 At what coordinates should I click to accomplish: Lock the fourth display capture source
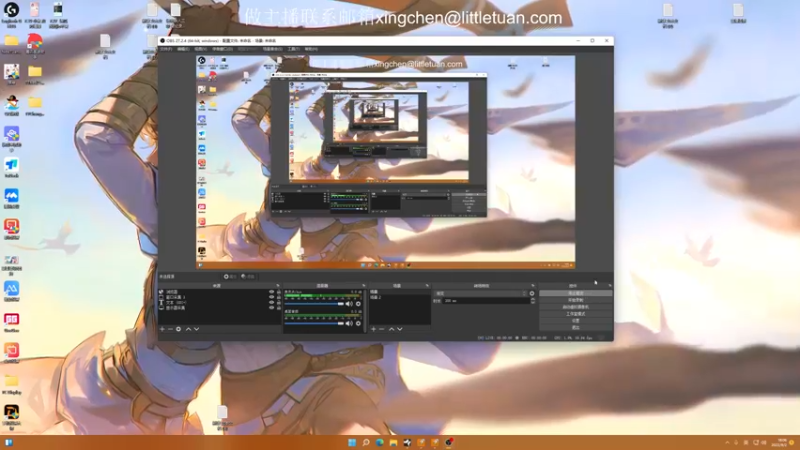tap(279, 308)
